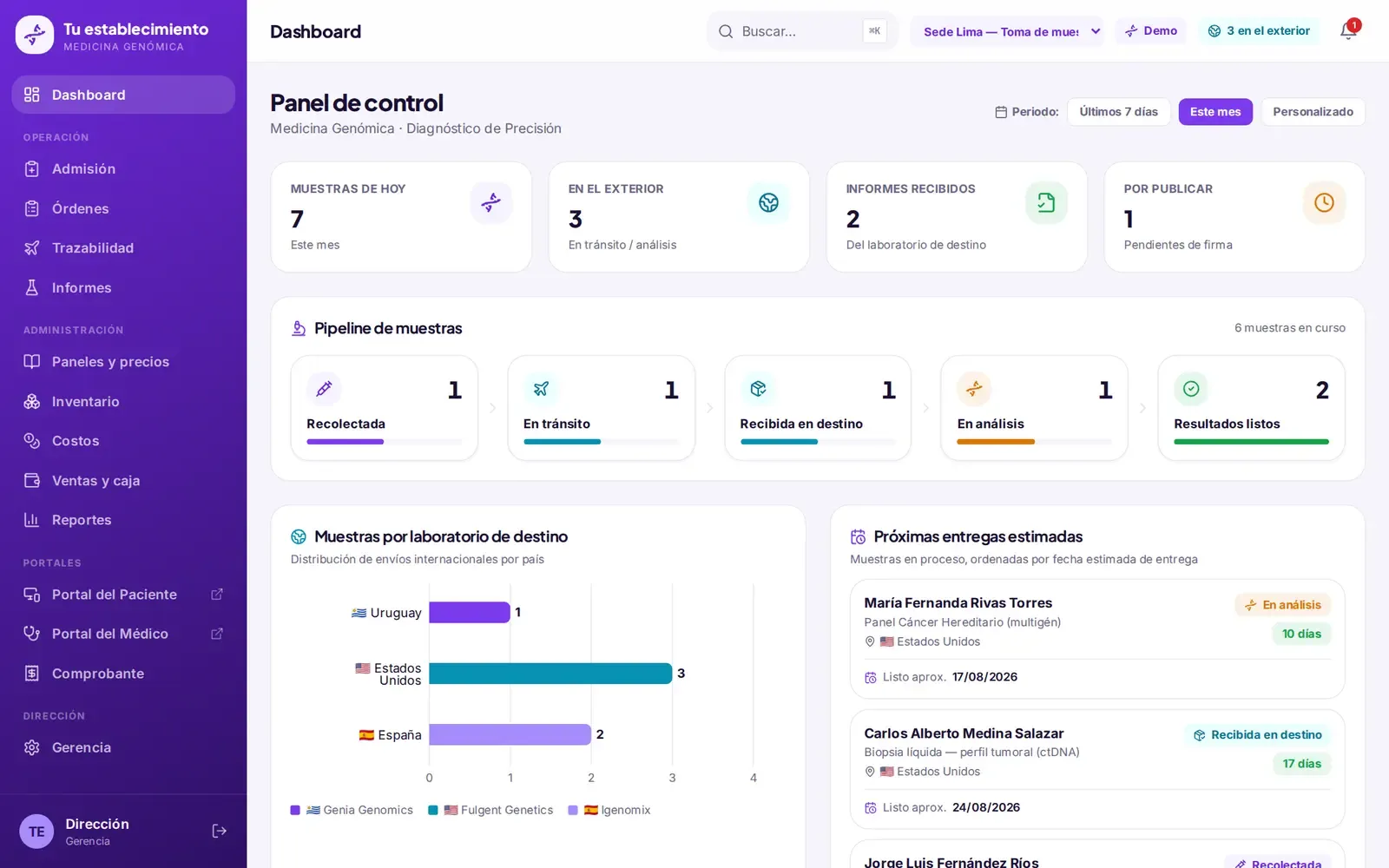This screenshot has height=868, width=1389.
Task: Toggle Igenomix legend entry
Action: point(609,810)
